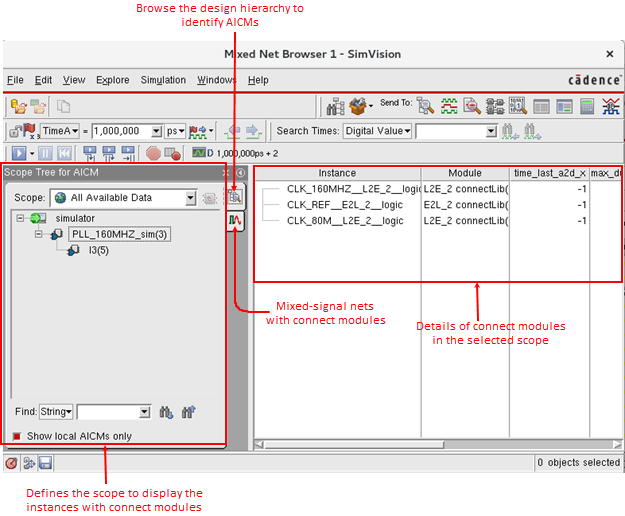Viewport: 625px width, 516px height.
Task: Search backward with left binoculars-waveform icon
Action: tap(510, 131)
